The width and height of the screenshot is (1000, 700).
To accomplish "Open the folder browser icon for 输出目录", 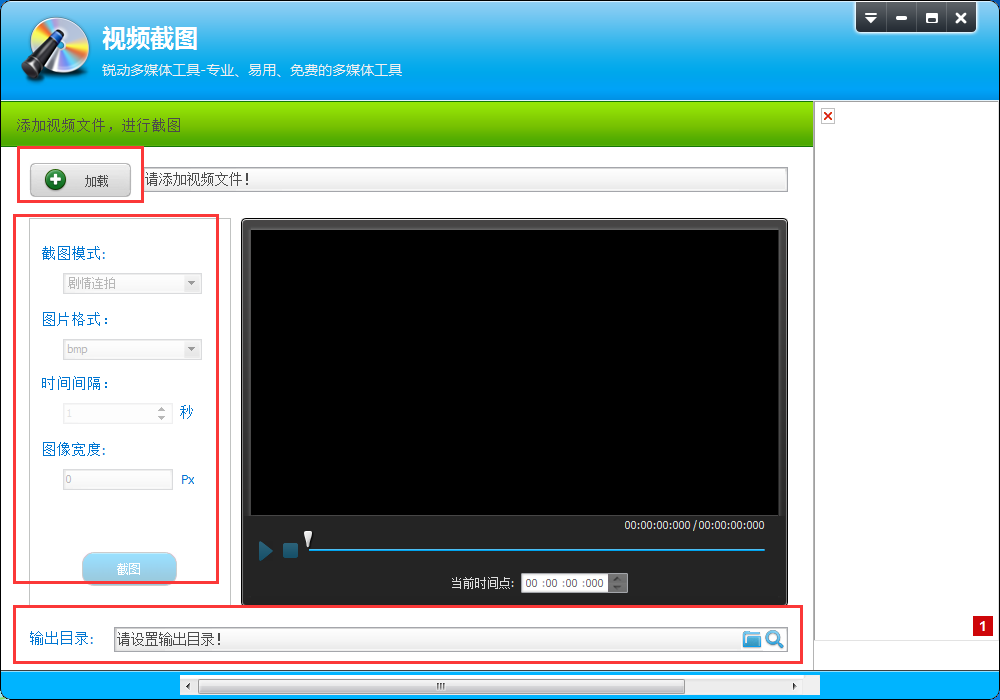I will pos(752,639).
